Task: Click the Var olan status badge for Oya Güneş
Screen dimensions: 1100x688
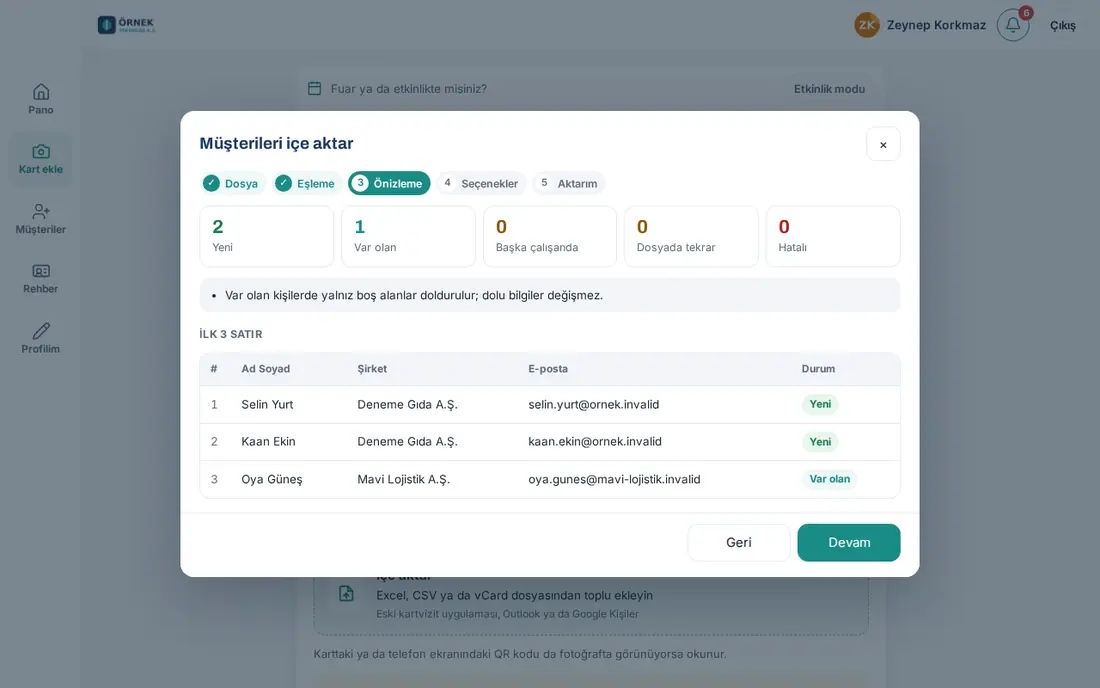Action: point(829,479)
